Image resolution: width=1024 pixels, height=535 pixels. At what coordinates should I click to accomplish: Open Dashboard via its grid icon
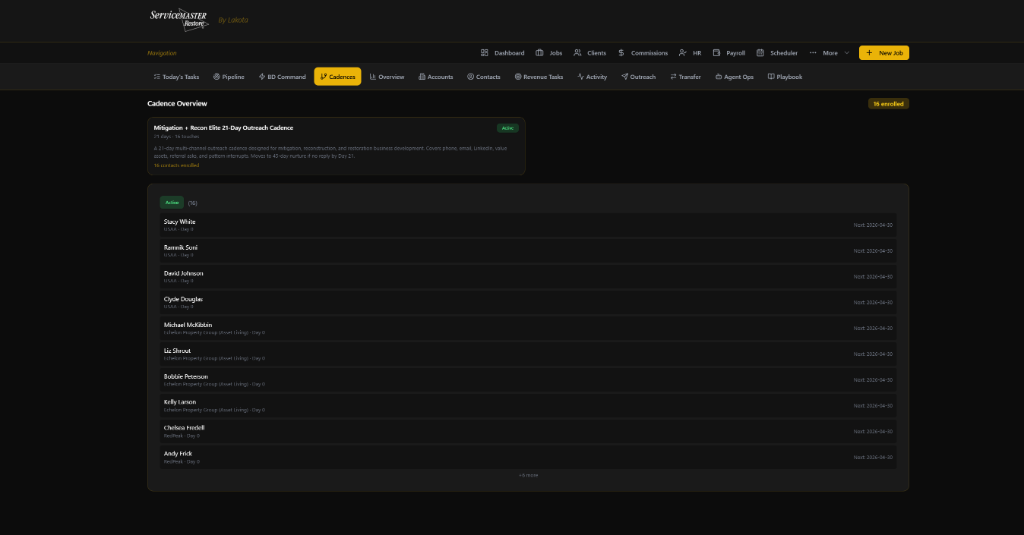(x=485, y=53)
